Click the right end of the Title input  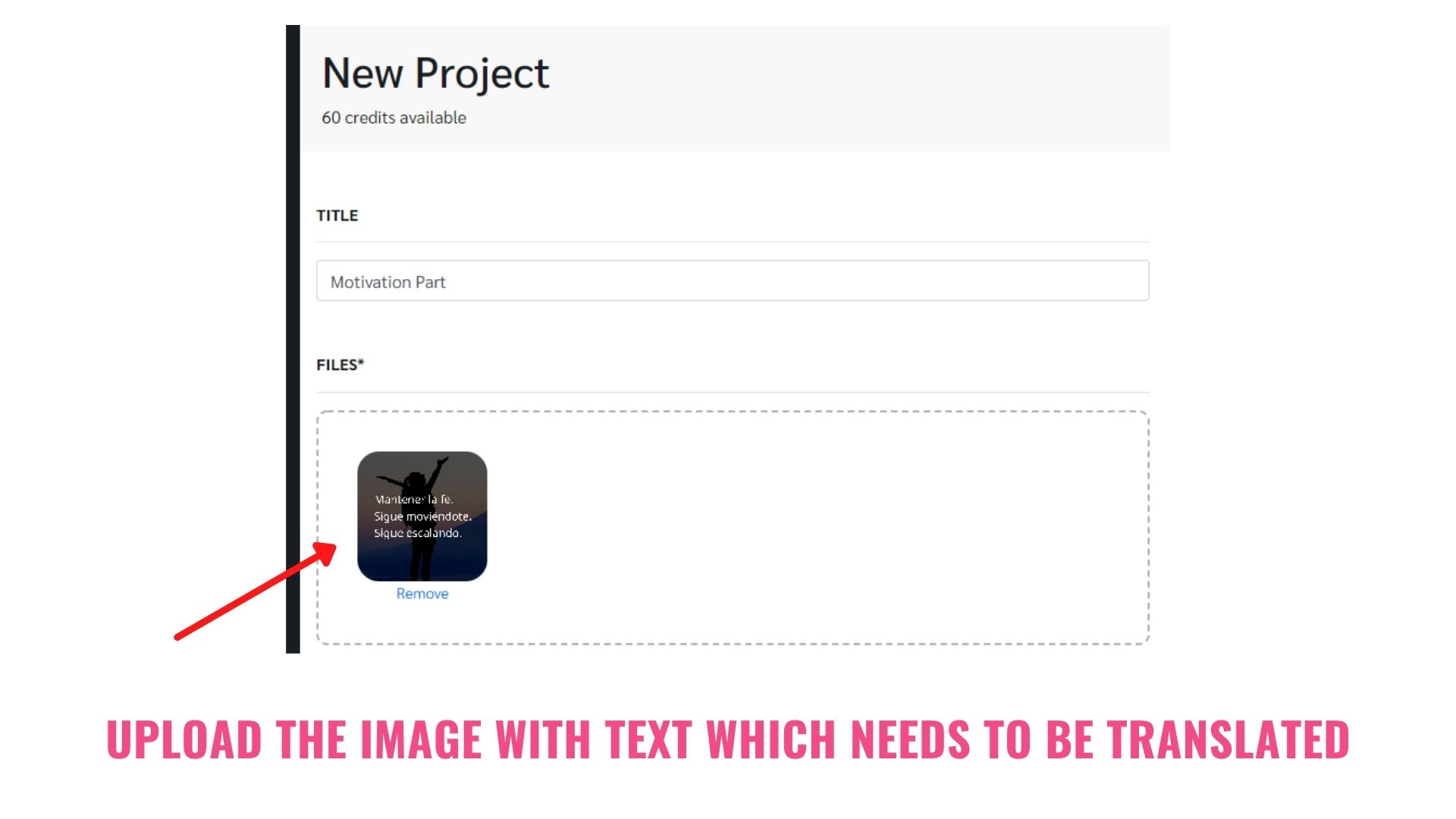(x=1130, y=281)
